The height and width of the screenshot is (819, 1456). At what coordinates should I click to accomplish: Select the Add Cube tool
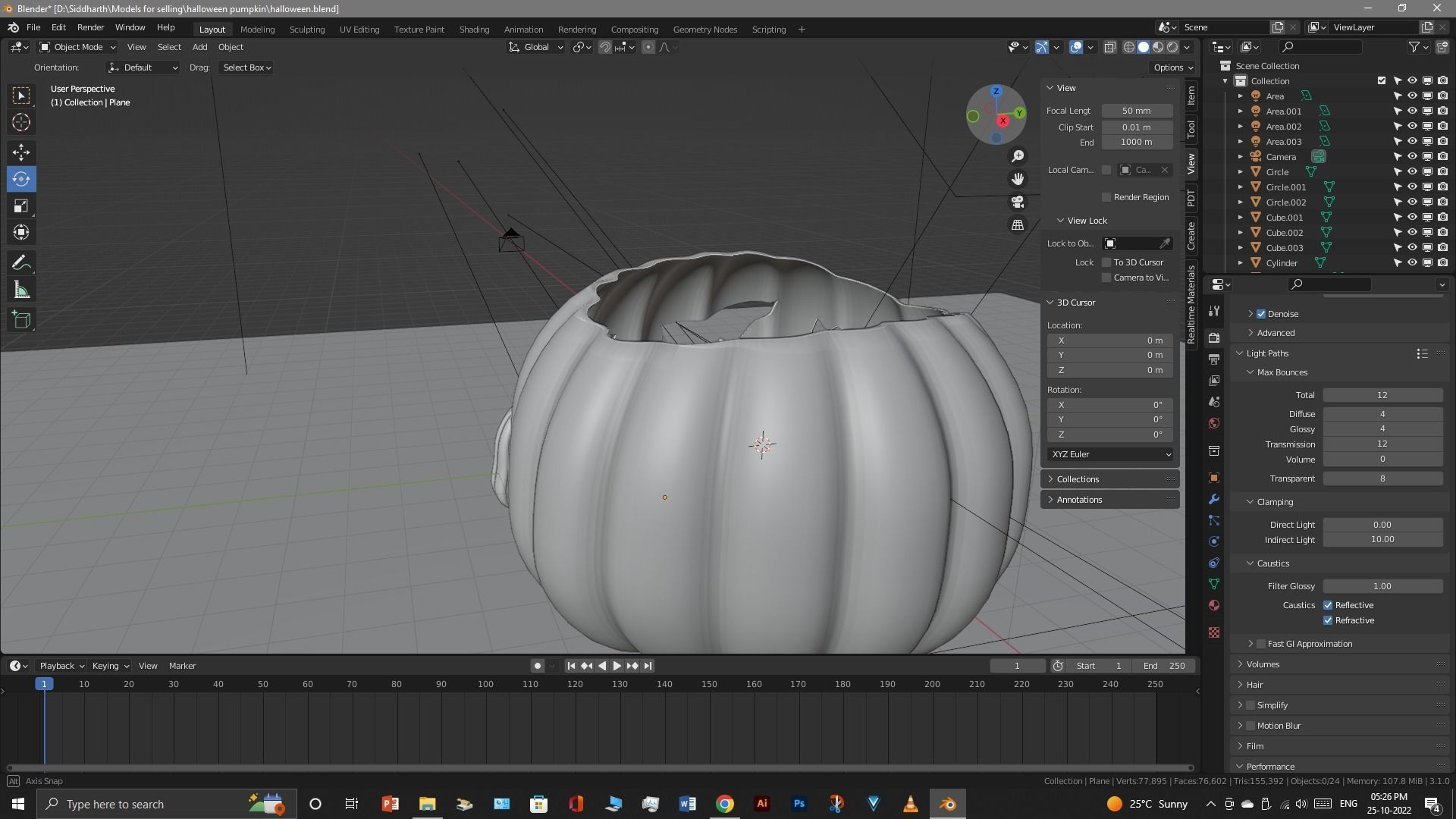[x=21, y=320]
